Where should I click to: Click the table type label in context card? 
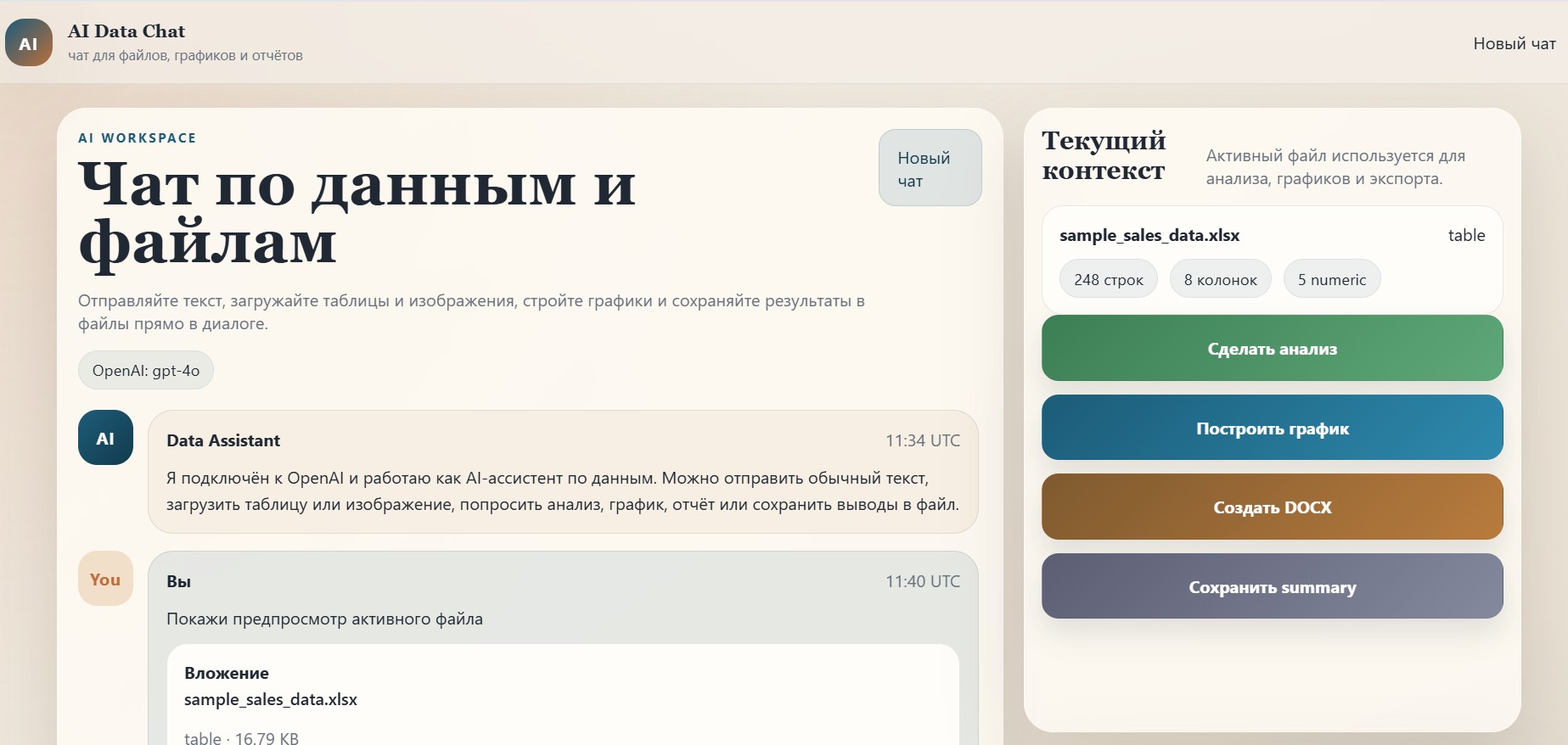[x=1466, y=235]
